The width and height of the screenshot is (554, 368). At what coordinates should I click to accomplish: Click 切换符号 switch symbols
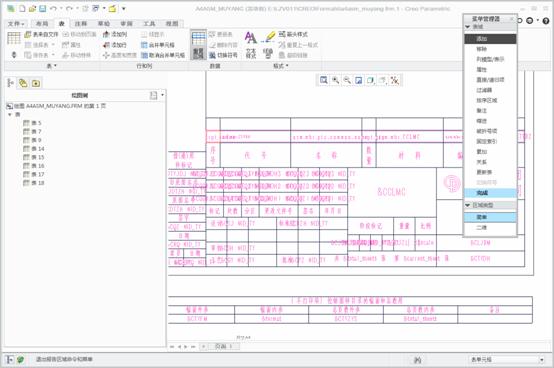pos(223,55)
